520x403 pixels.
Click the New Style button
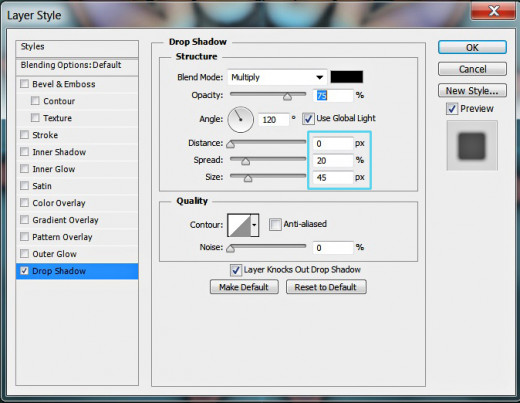click(x=472, y=91)
